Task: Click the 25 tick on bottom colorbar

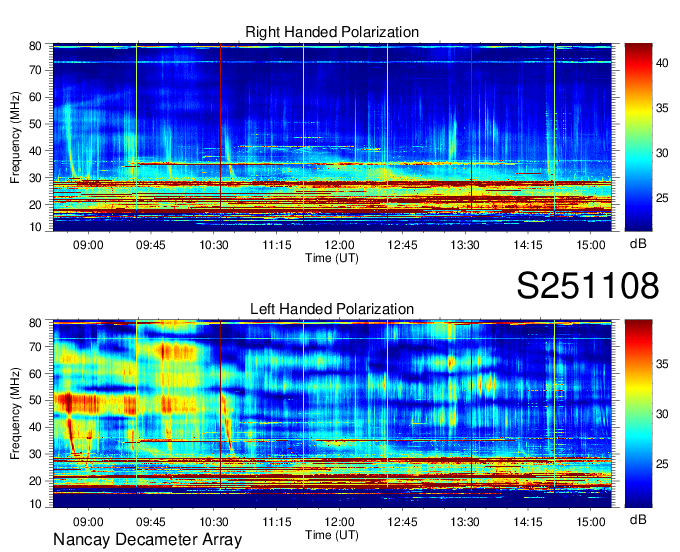Action: [x=663, y=465]
